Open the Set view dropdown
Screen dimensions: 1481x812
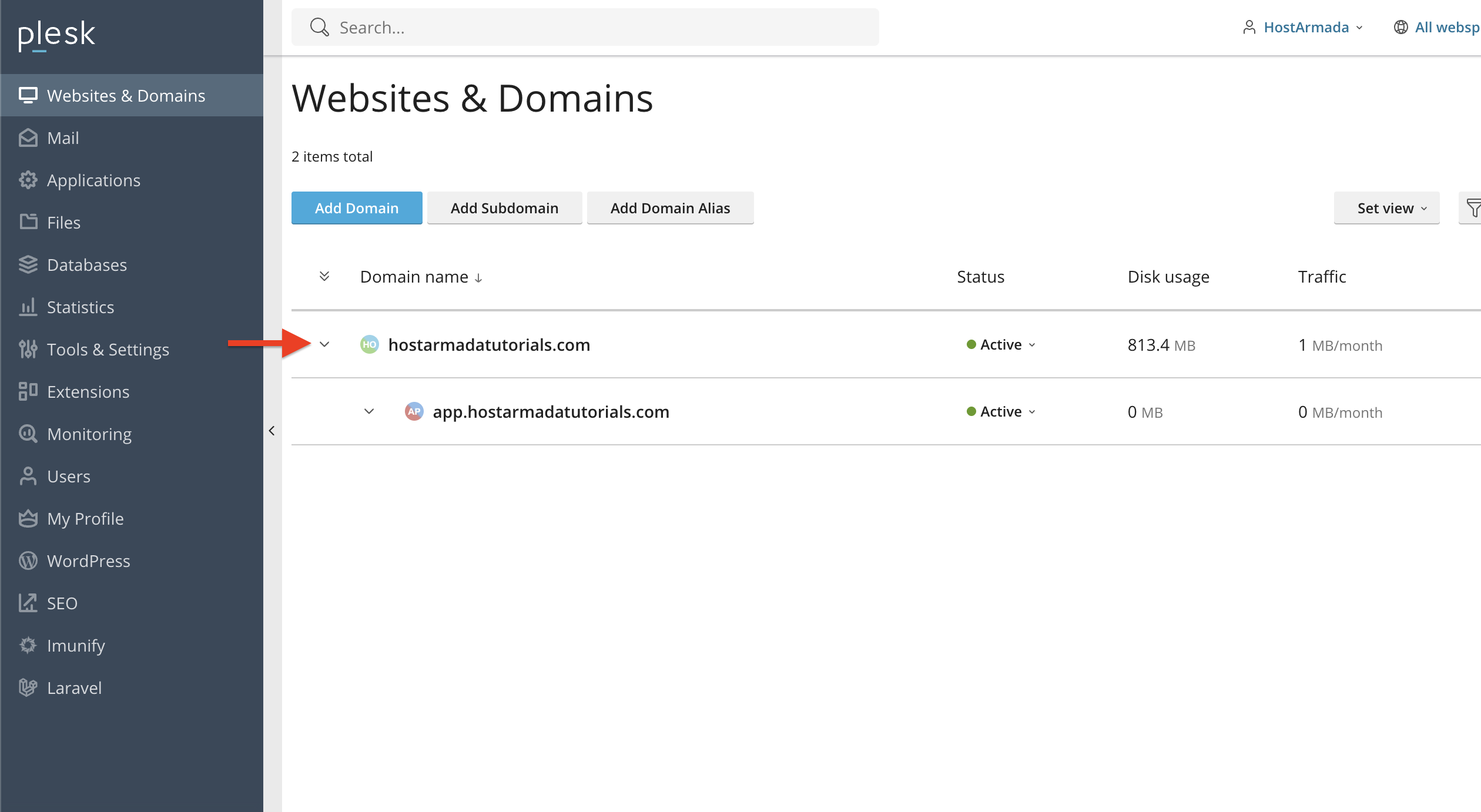click(x=1387, y=208)
